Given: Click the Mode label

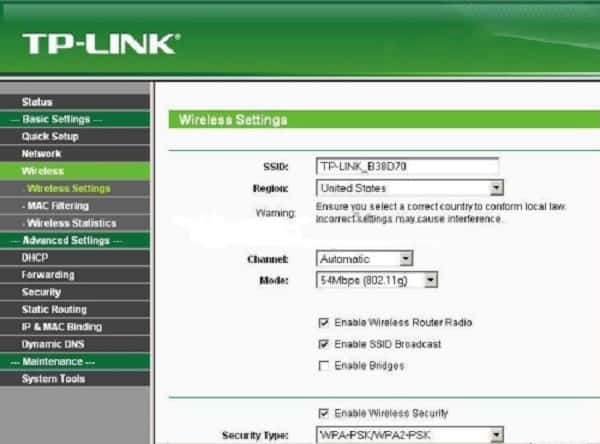Looking at the screenshot, I should click(274, 281).
